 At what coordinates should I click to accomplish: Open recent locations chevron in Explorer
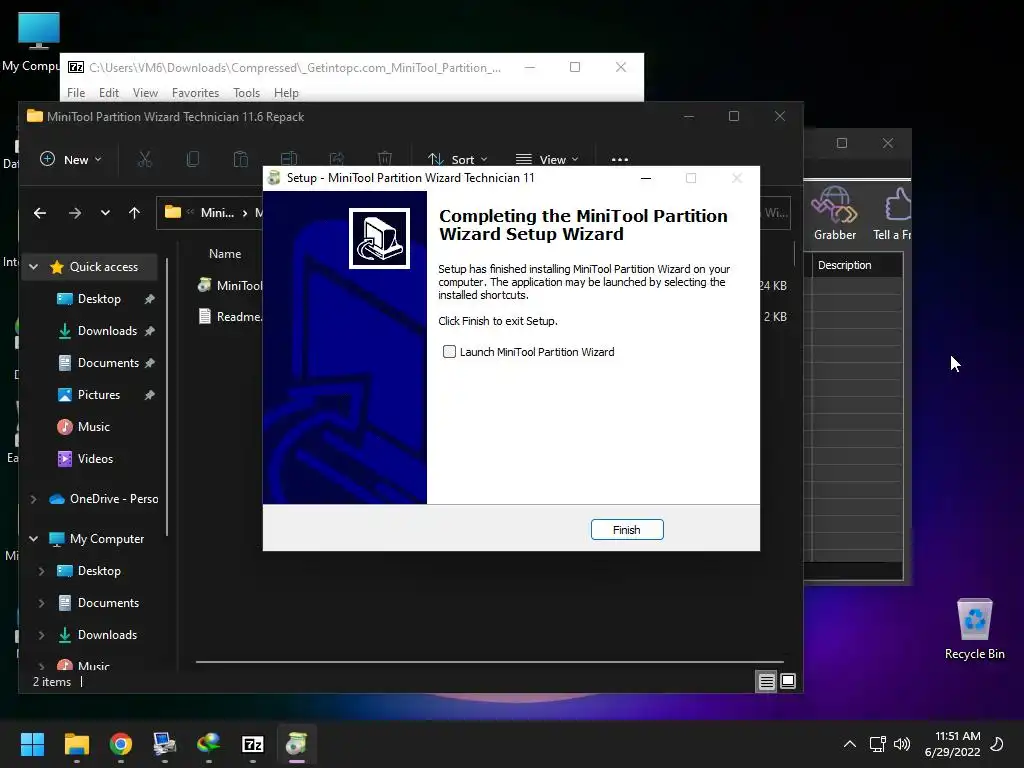coord(105,213)
